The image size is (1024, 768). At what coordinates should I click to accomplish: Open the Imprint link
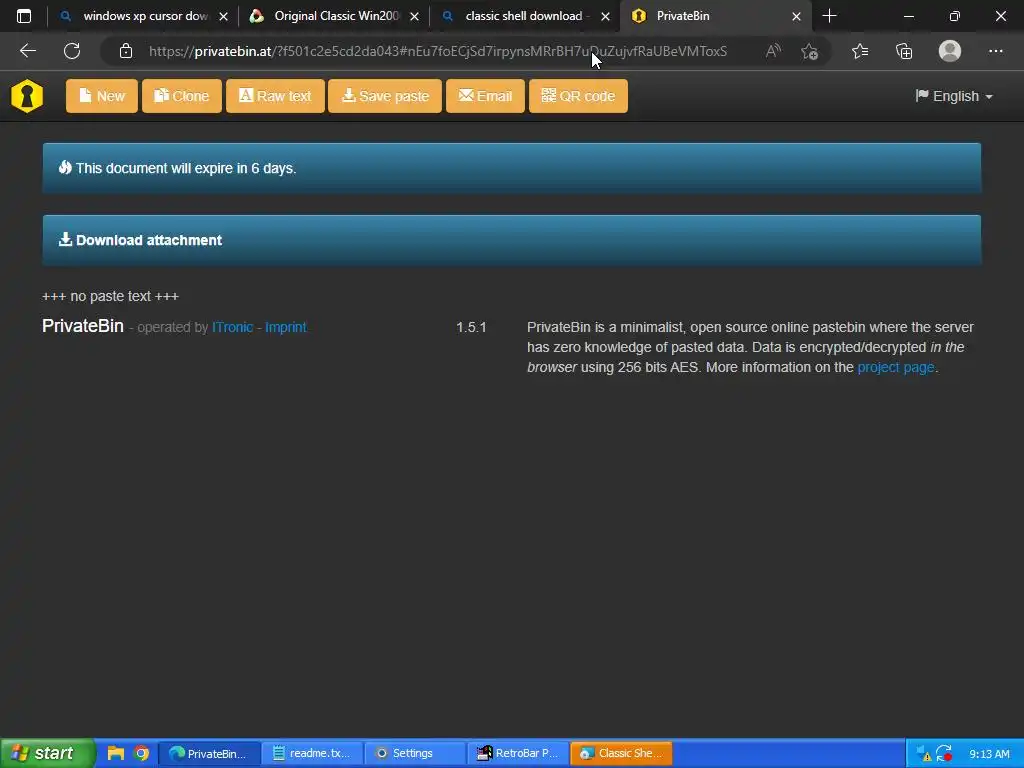click(x=285, y=327)
